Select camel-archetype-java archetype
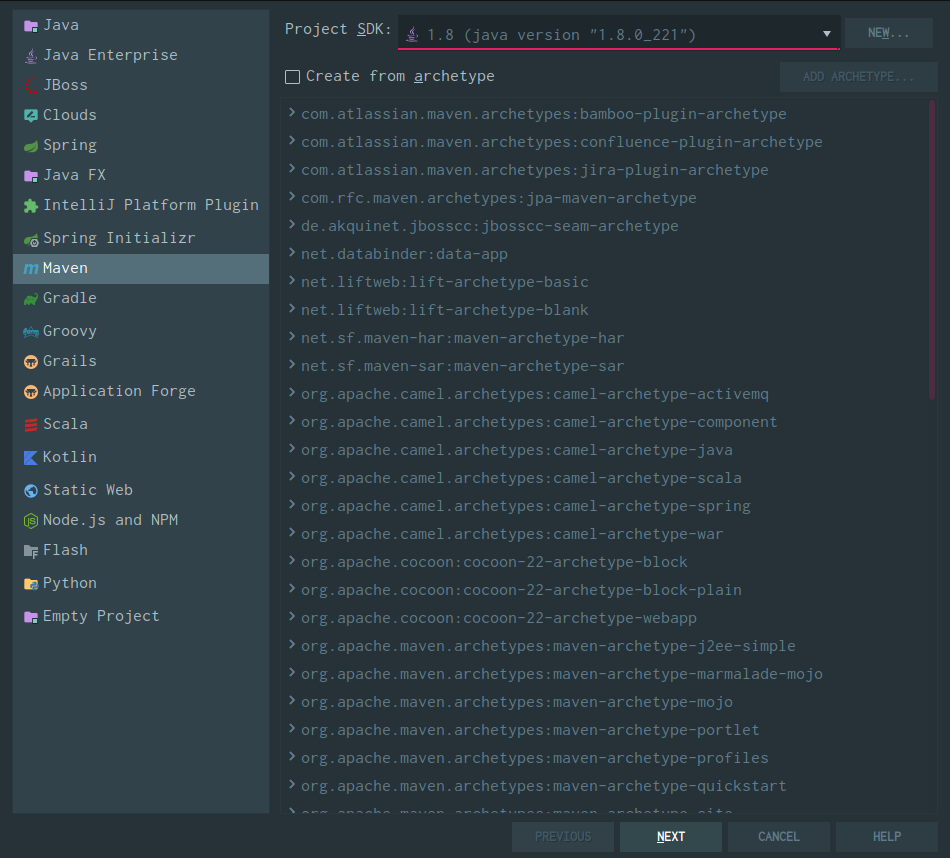The image size is (950, 858). [x=517, y=450]
